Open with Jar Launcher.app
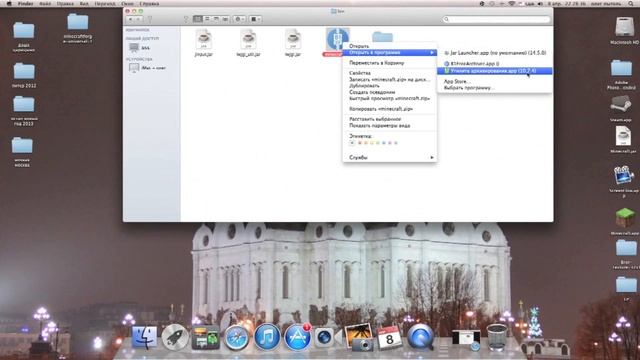This screenshot has width=640, height=360. [x=495, y=53]
